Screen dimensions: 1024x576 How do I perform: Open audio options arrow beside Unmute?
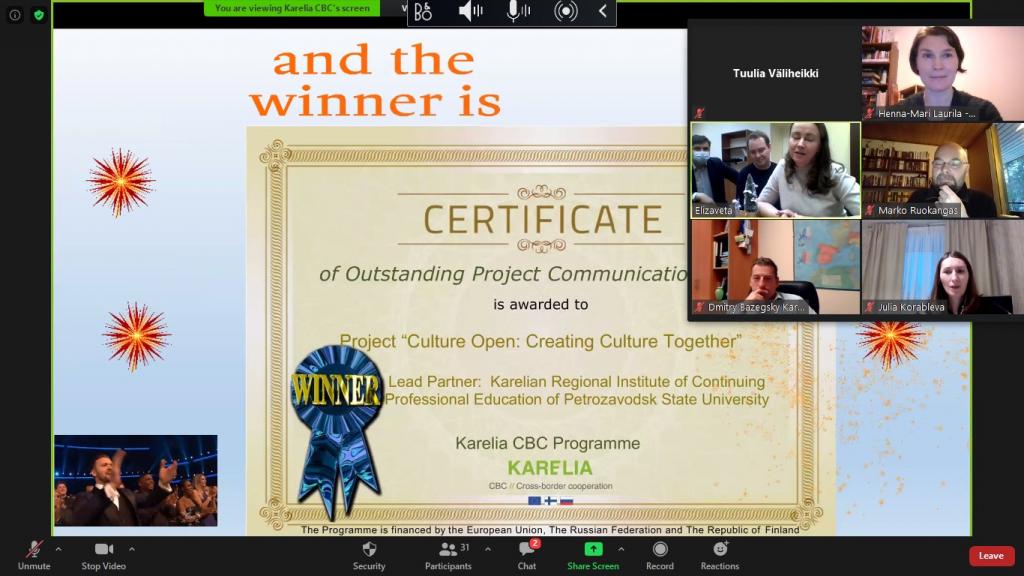pyautogui.click(x=58, y=549)
